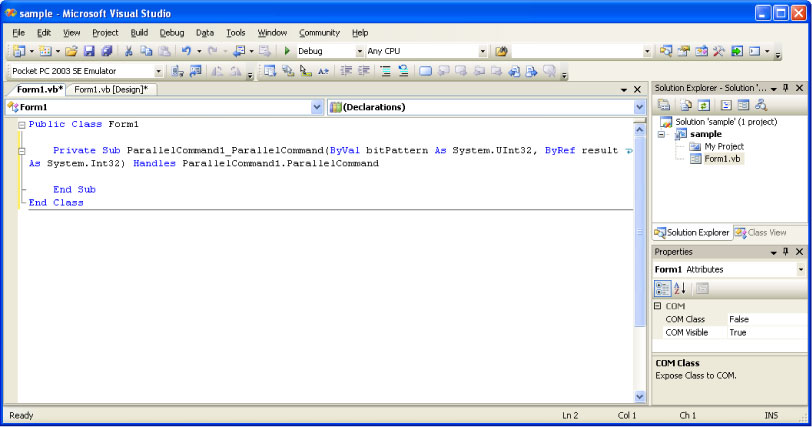Click the Connect to Device icon
812x427 pixels.
tap(178, 71)
